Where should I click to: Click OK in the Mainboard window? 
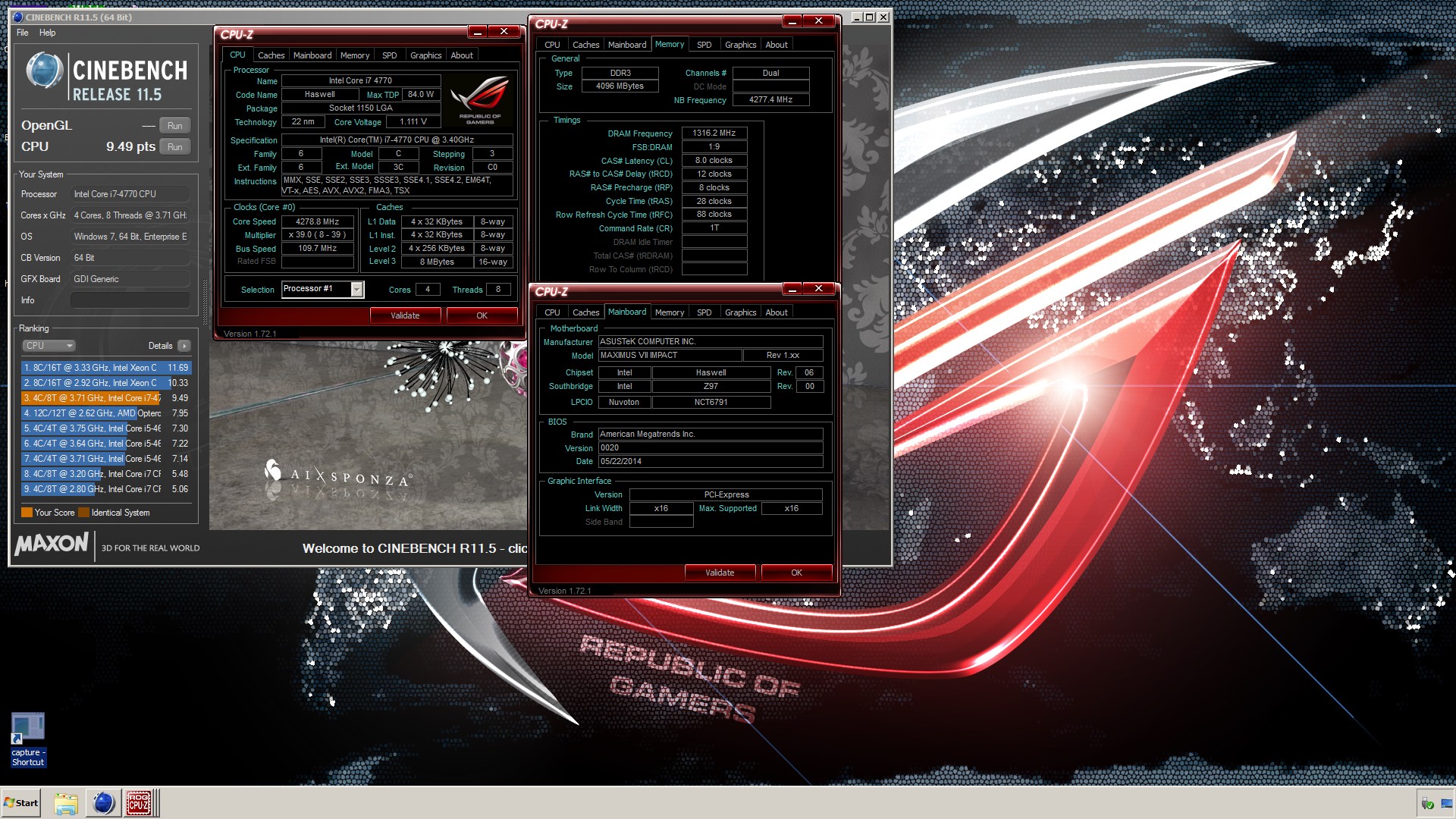click(796, 573)
